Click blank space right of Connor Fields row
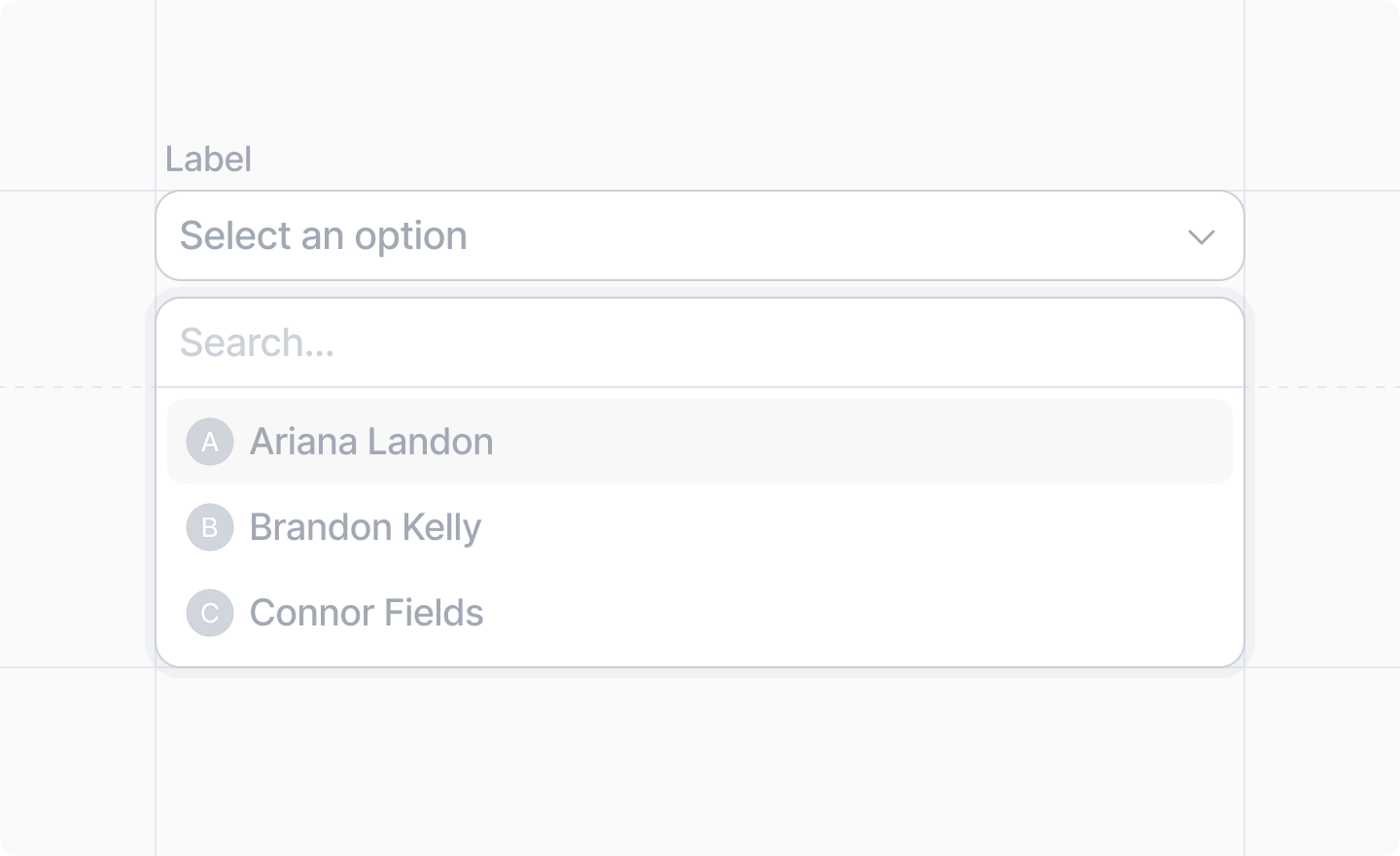The width and height of the screenshot is (1400, 856). pos(856,613)
